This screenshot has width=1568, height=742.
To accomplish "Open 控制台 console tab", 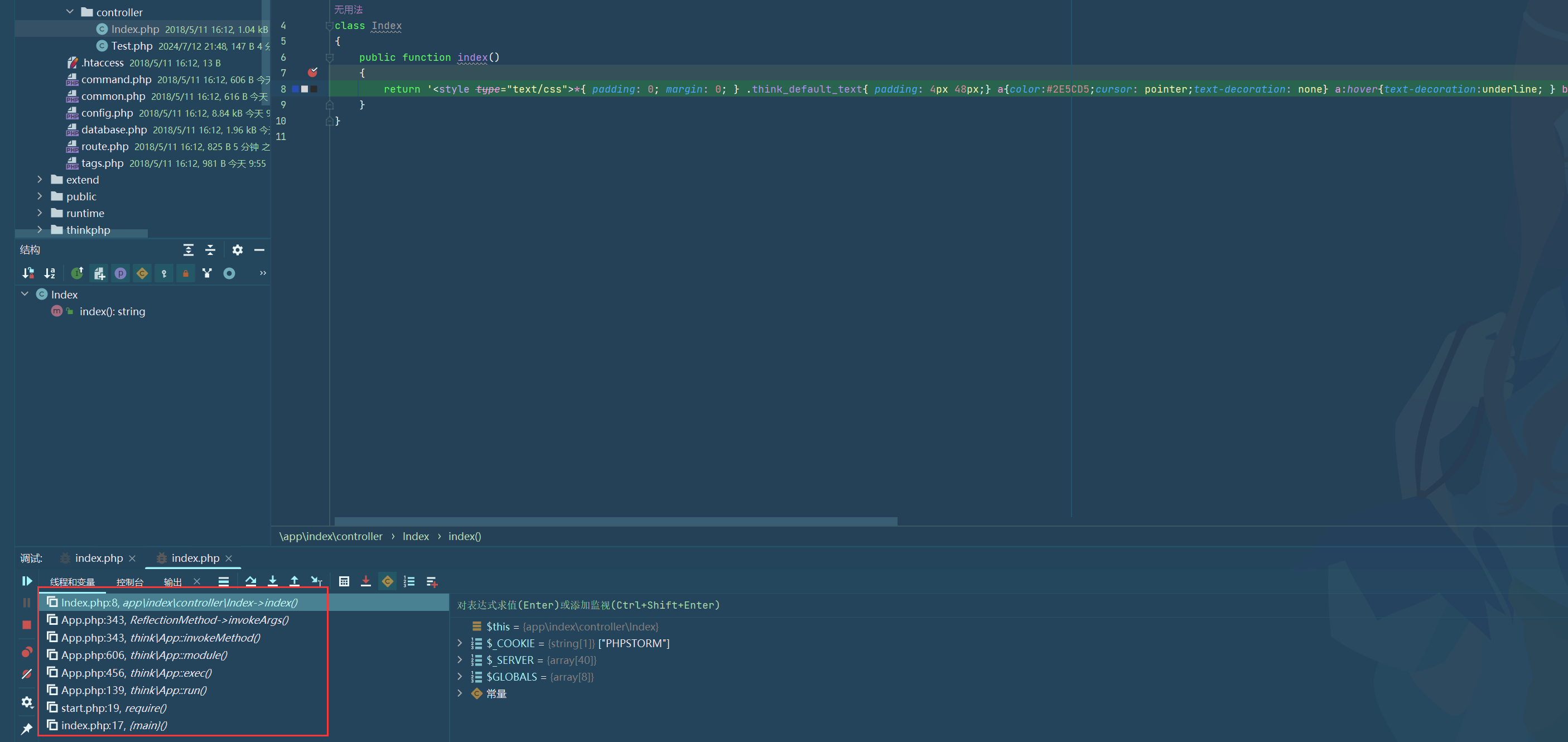I will 129,582.
